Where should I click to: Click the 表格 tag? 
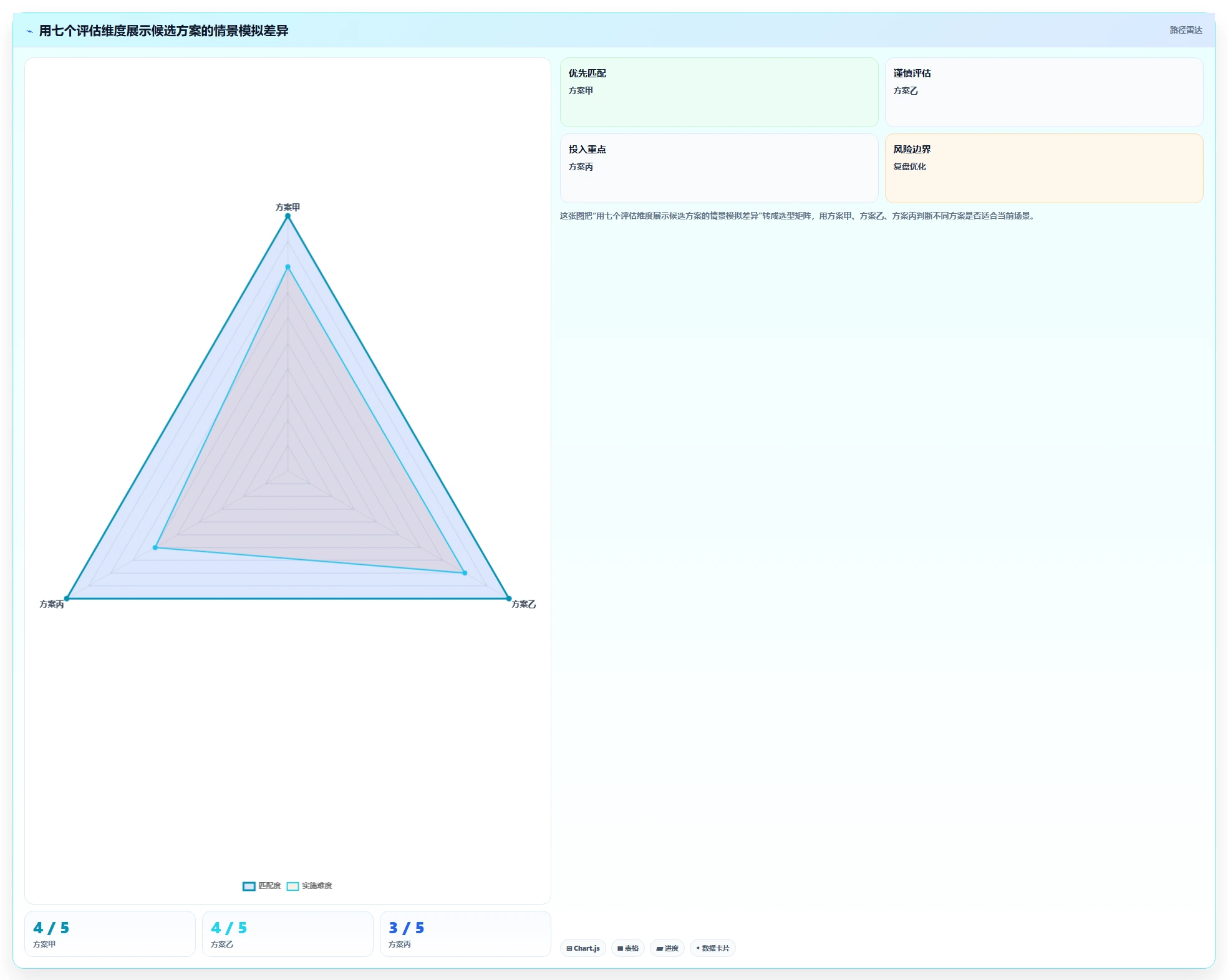coord(628,948)
